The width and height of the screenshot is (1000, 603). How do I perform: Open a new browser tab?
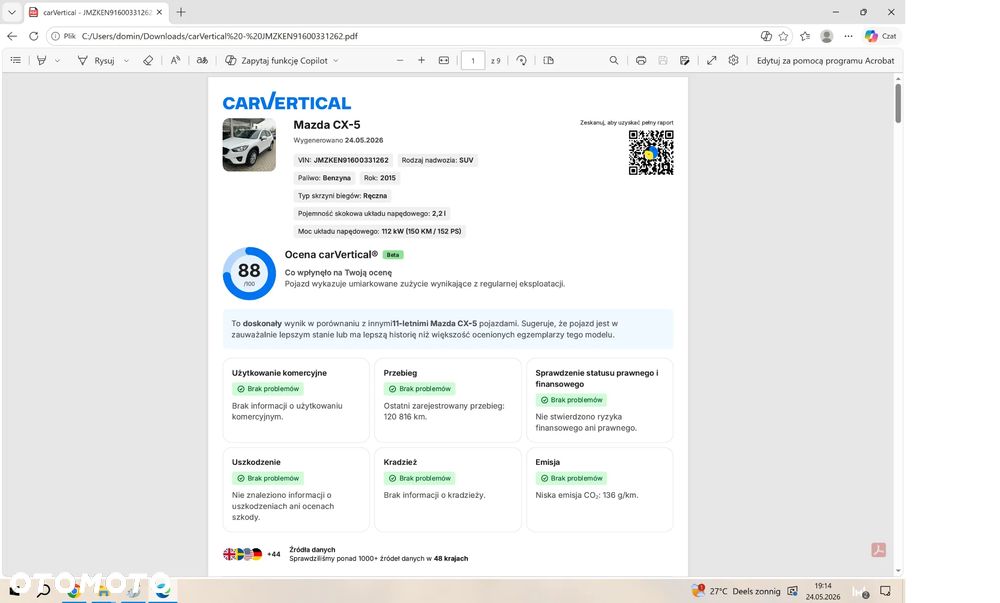pyautogui.click(x=181, y=12)
